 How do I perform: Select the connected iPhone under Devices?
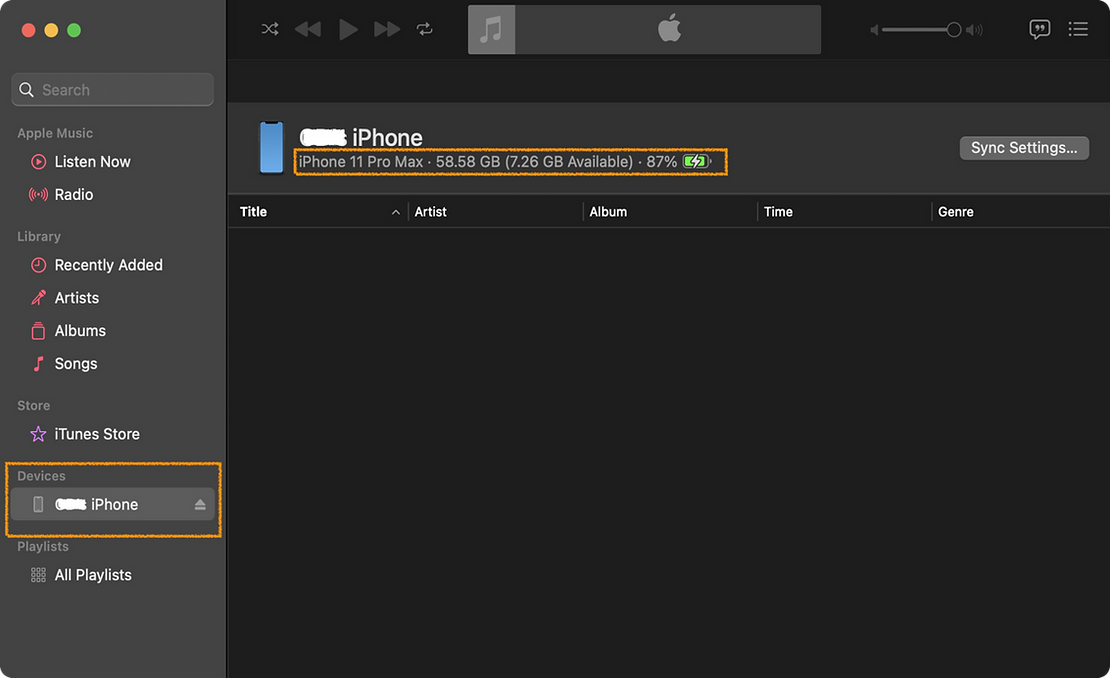click(x=100, y=504)
